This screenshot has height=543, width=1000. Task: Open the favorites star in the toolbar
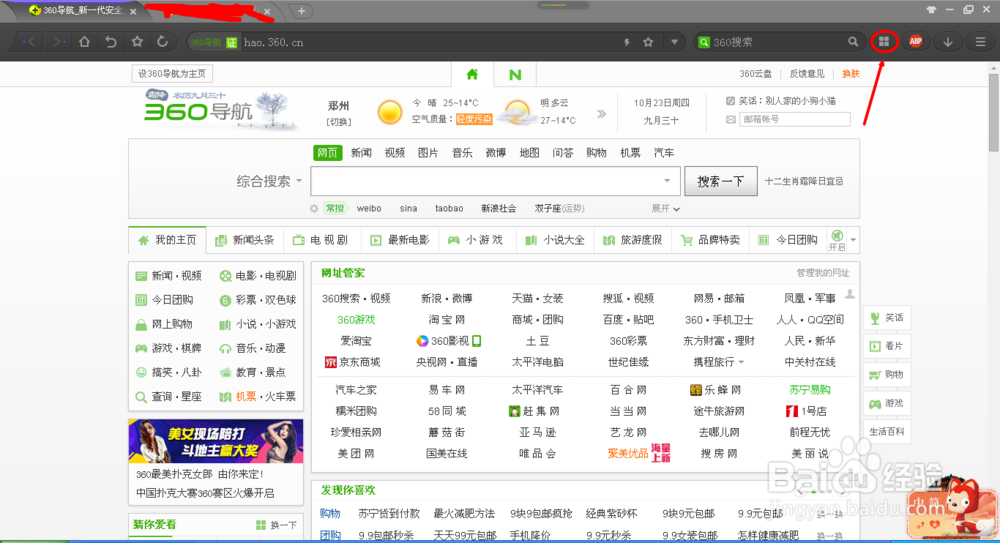[137, 42]
